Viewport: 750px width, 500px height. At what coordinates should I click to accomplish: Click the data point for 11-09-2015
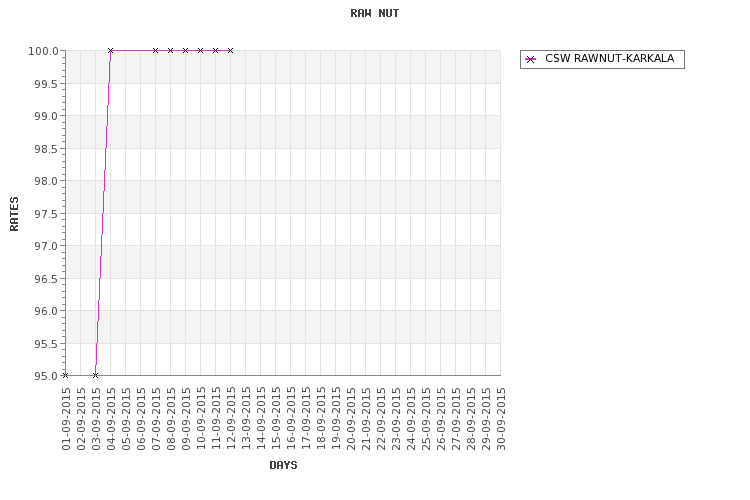pyautogui.click(x=215, y=50)
